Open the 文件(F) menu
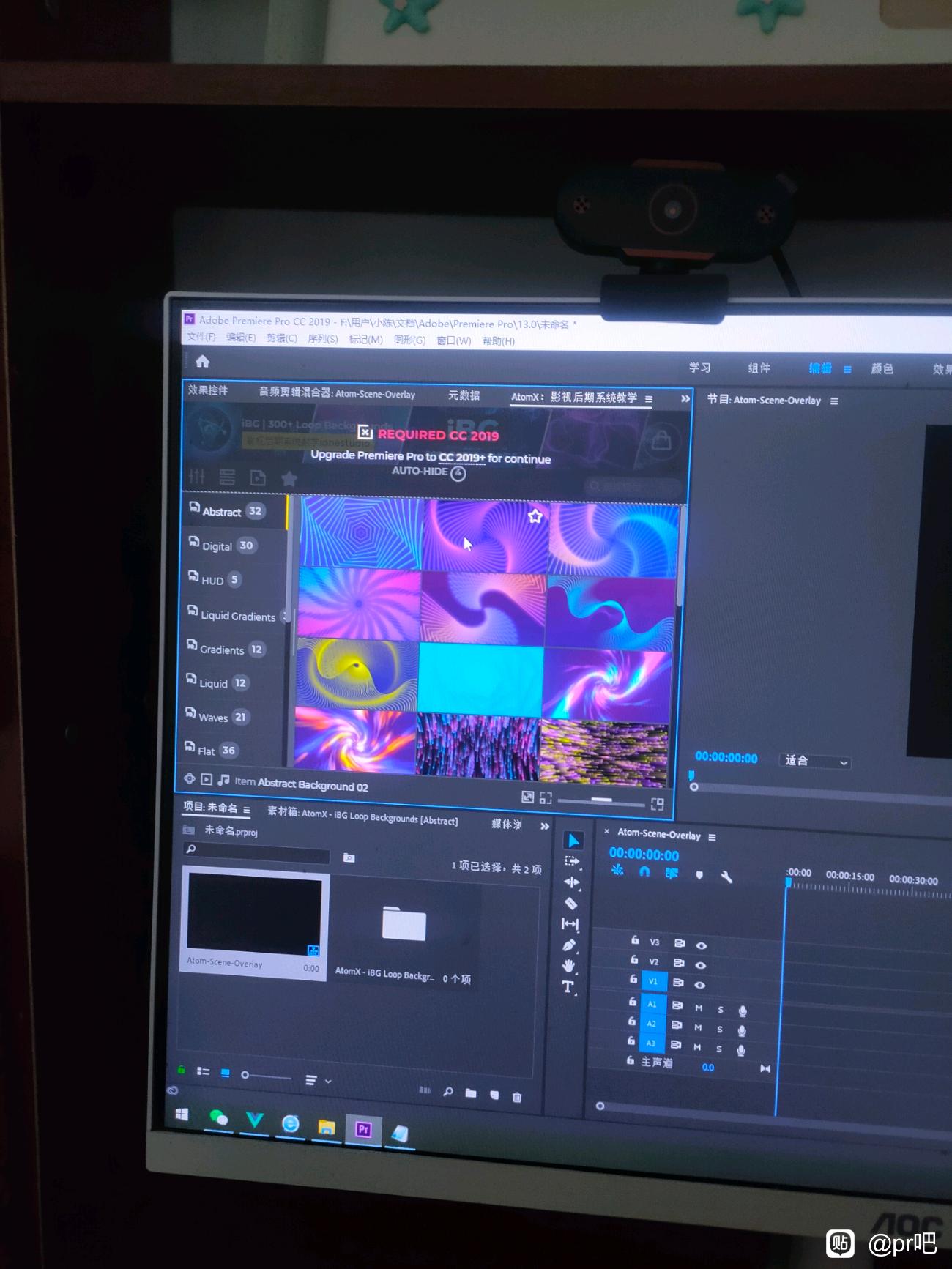The height and width of the screenshot is (1269, 952). click(x=201, y=337)
